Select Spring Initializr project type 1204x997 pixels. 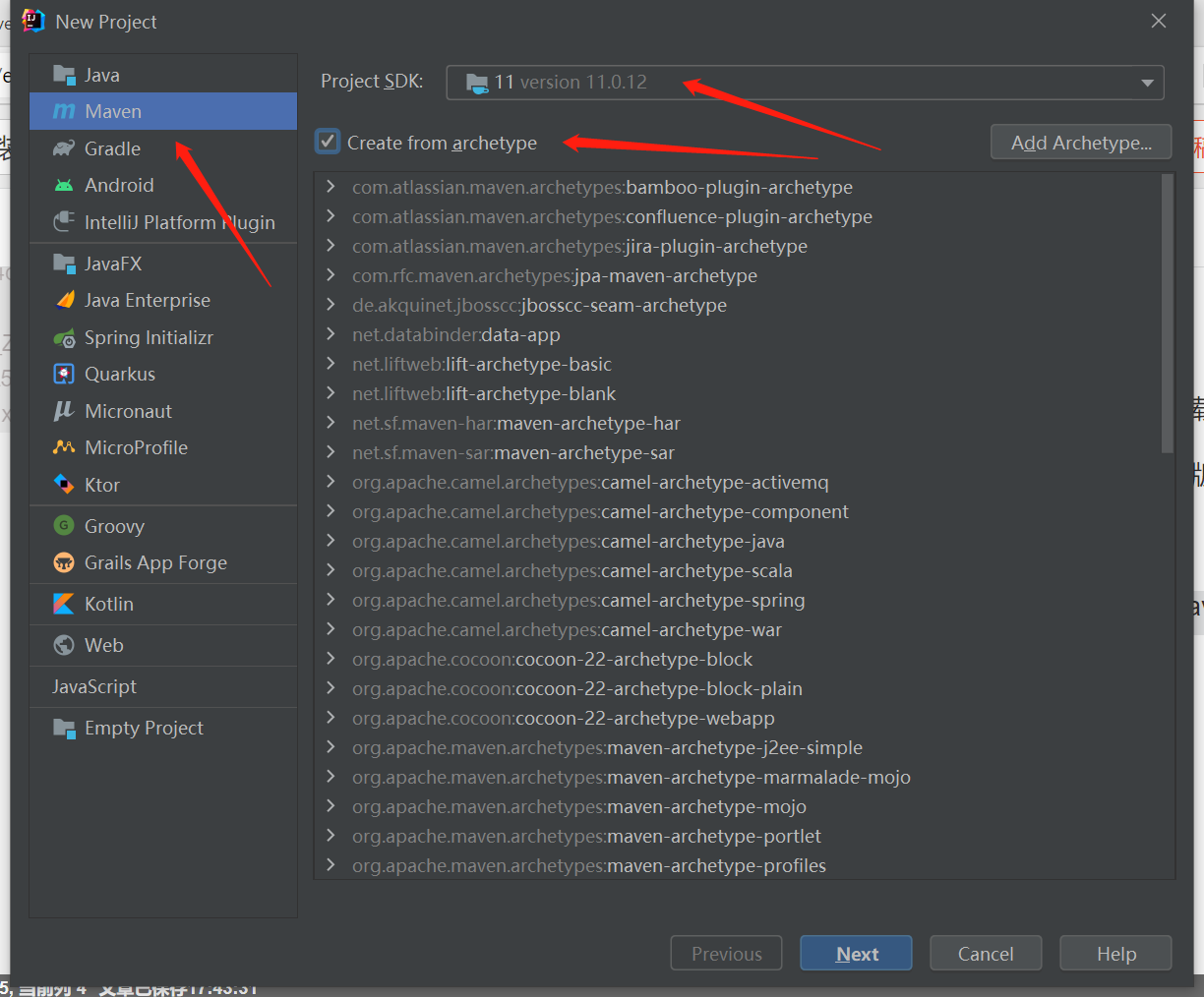163,337
